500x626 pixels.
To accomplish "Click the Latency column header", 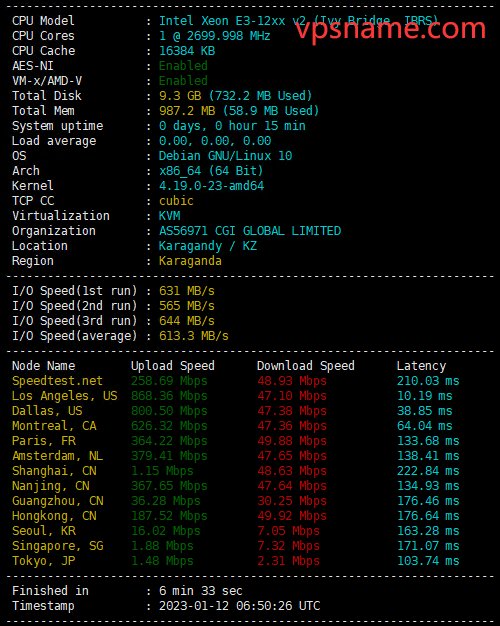I will pos(421,366).
